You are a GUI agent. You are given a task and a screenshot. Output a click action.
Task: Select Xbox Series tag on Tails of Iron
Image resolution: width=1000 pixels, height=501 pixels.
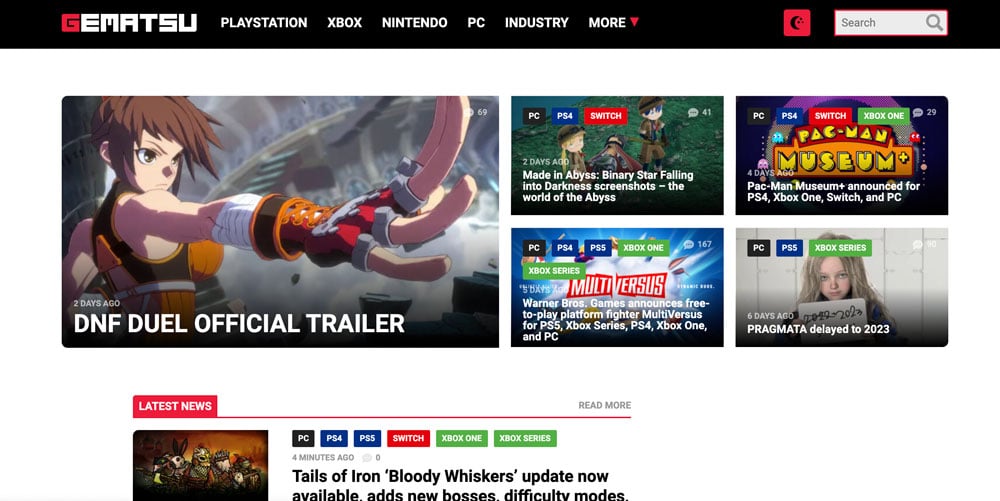point(525,439)
